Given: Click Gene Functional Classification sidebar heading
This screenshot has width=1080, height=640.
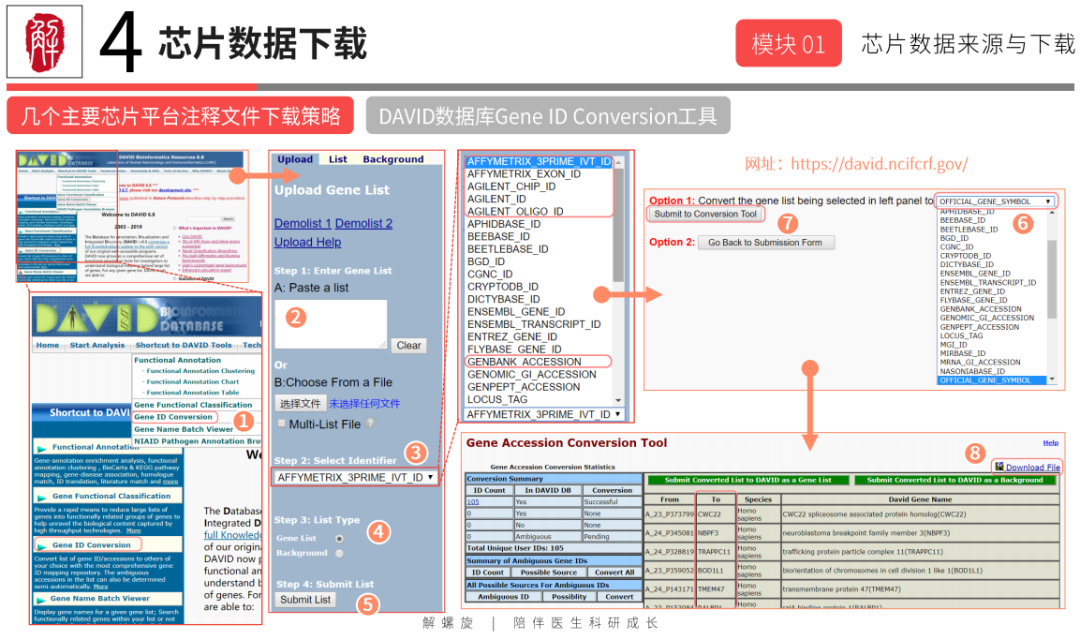Looking at the screenshot, I should 111,496.
